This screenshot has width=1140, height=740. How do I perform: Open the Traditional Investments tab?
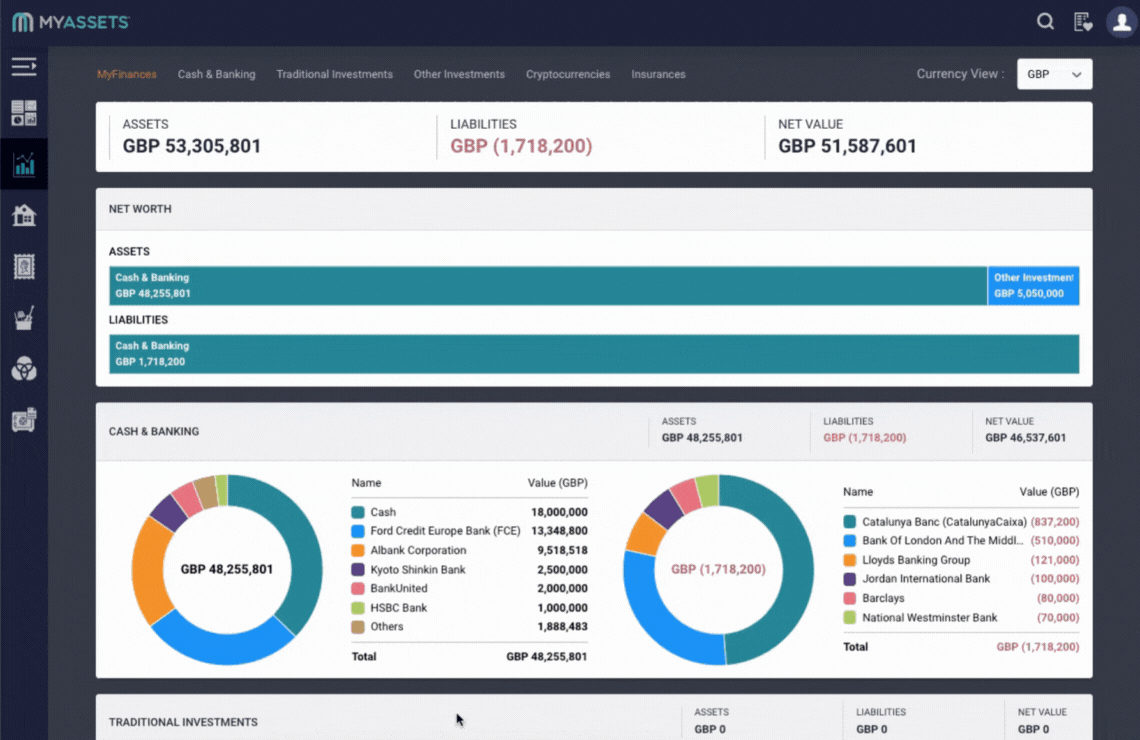tap(334, 74)
